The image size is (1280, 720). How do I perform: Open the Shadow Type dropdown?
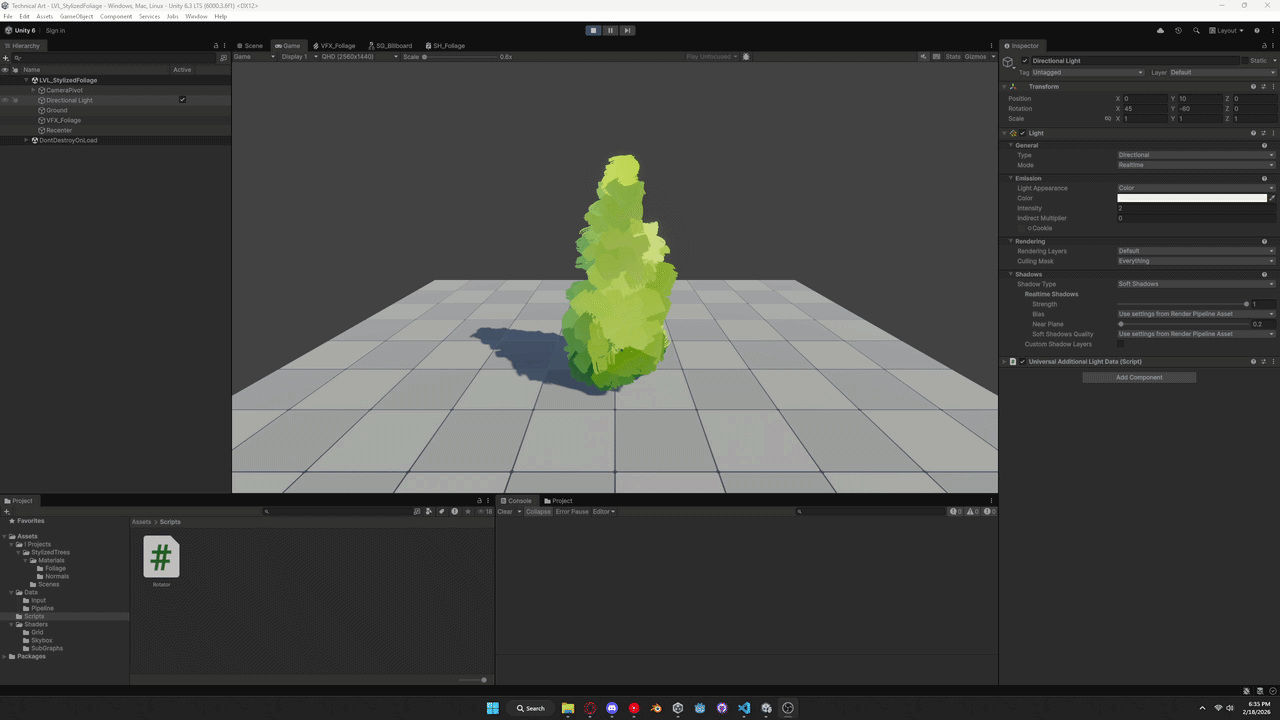pos(1196,284)
